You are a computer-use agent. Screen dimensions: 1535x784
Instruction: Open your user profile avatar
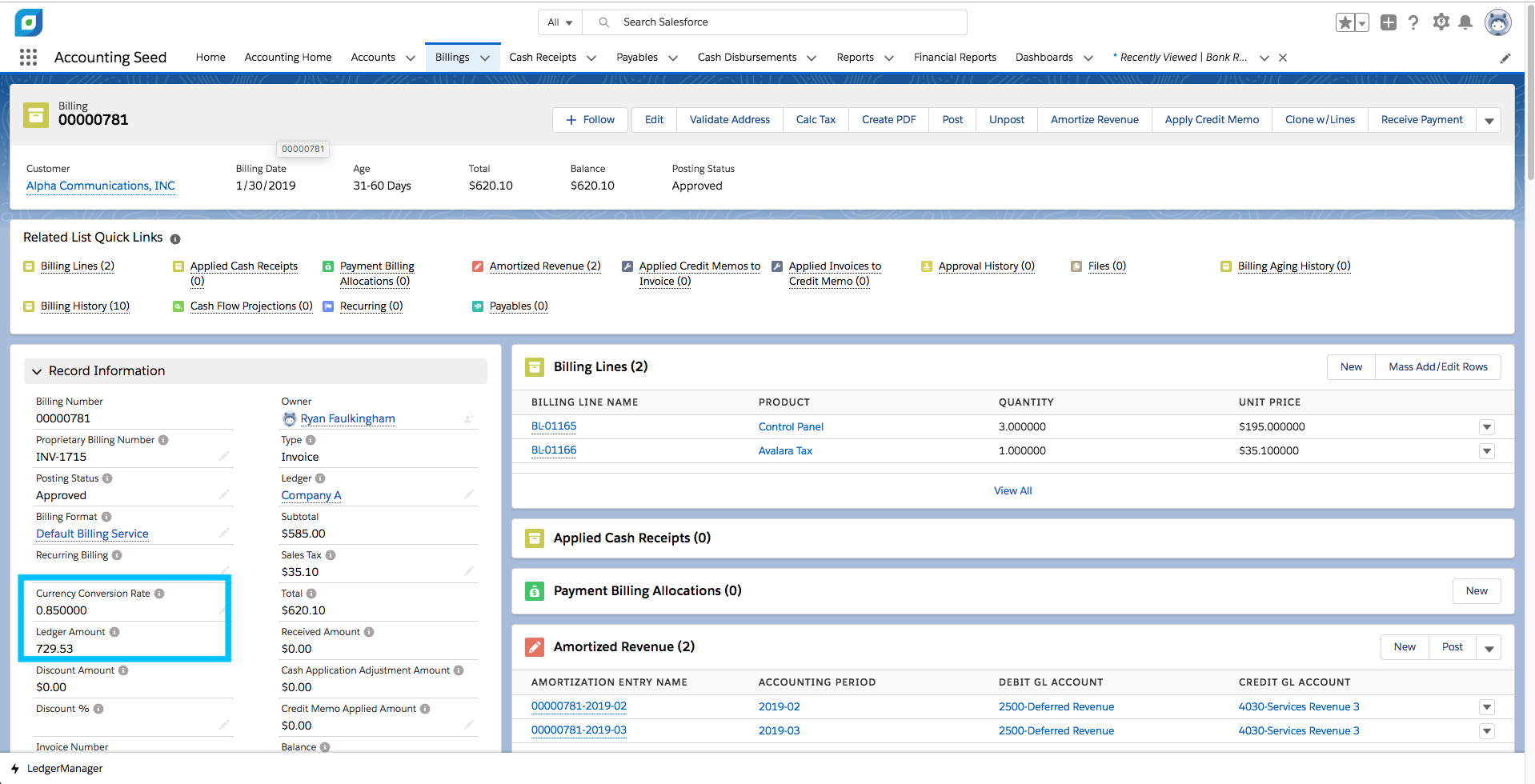coord(1498,22)
